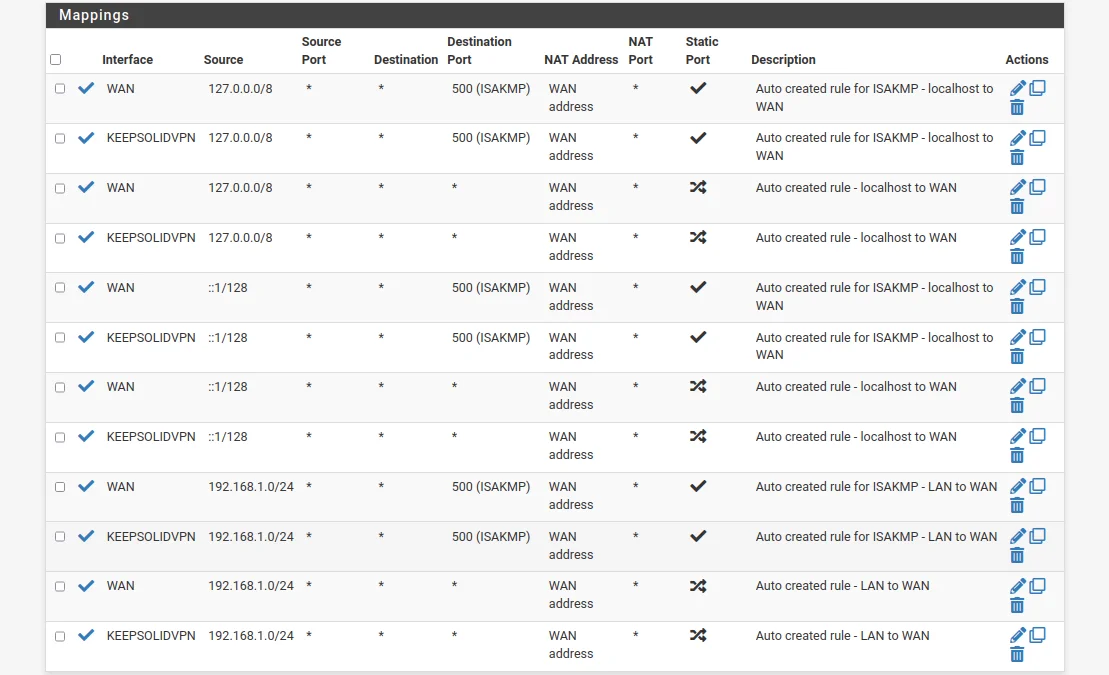1109x675 pixels.
Task: Copy the WAN ::1/128 non-ISAKMP localhost mapping
Action: [x=1038, y=386]
